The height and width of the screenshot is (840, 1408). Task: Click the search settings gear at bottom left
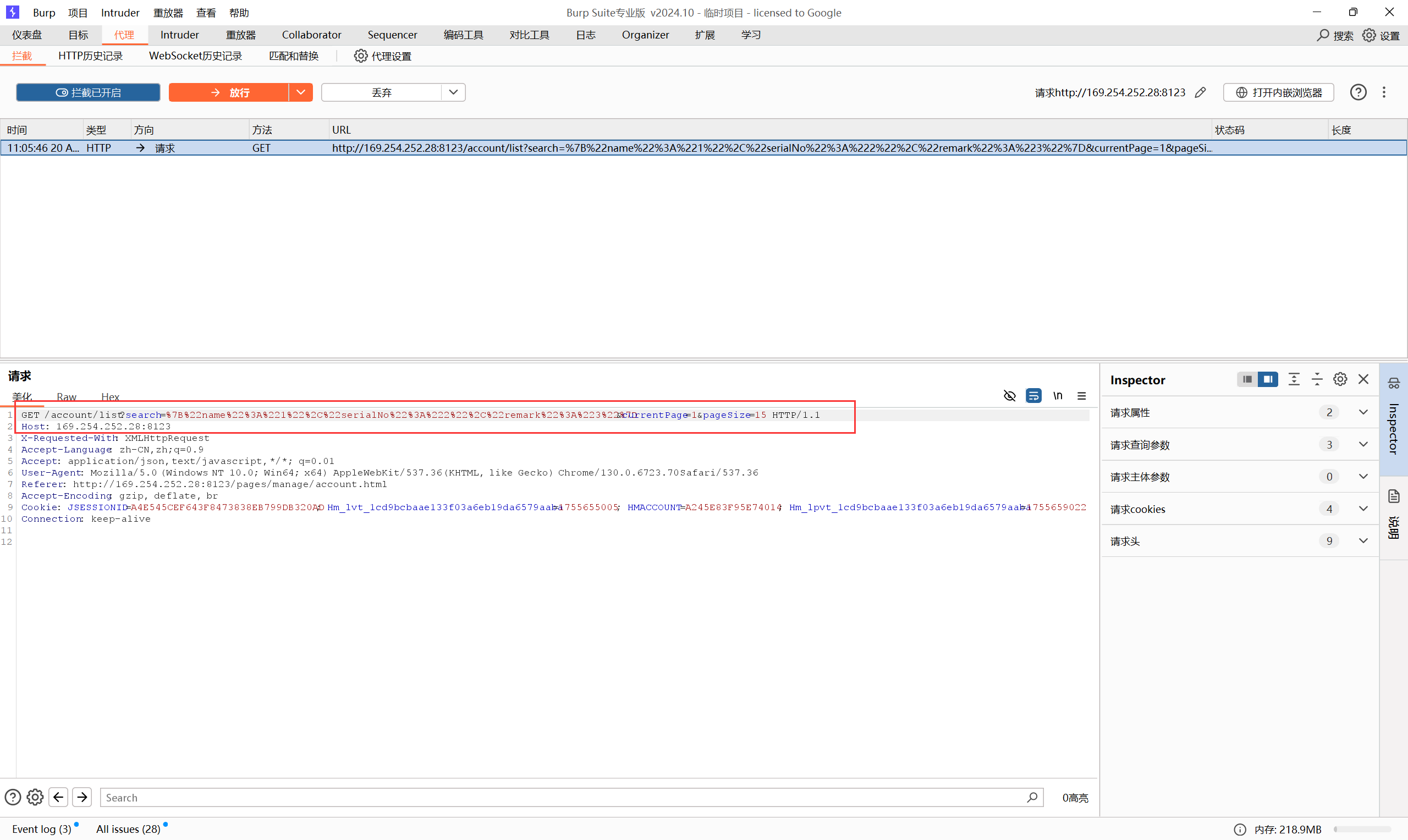tap(35, 797)
